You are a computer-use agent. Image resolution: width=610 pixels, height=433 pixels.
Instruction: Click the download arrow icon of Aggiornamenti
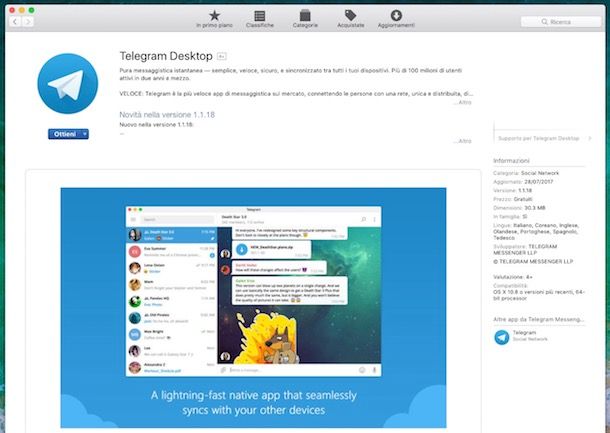point(396,15)
